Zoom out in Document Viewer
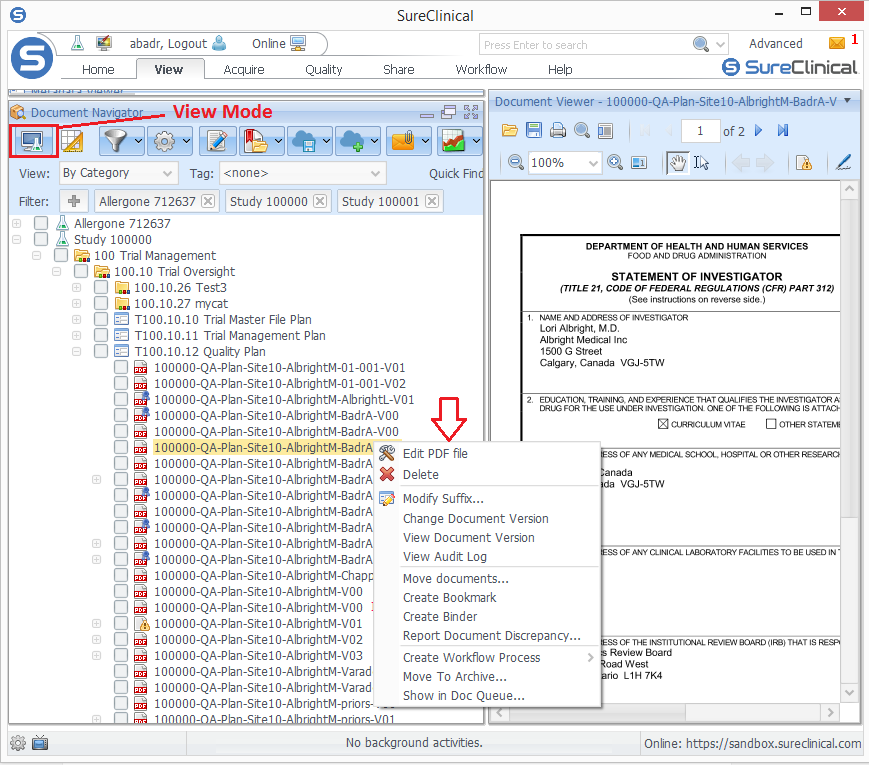The height and width of the screenshot is (765, 869). [516, 162]
